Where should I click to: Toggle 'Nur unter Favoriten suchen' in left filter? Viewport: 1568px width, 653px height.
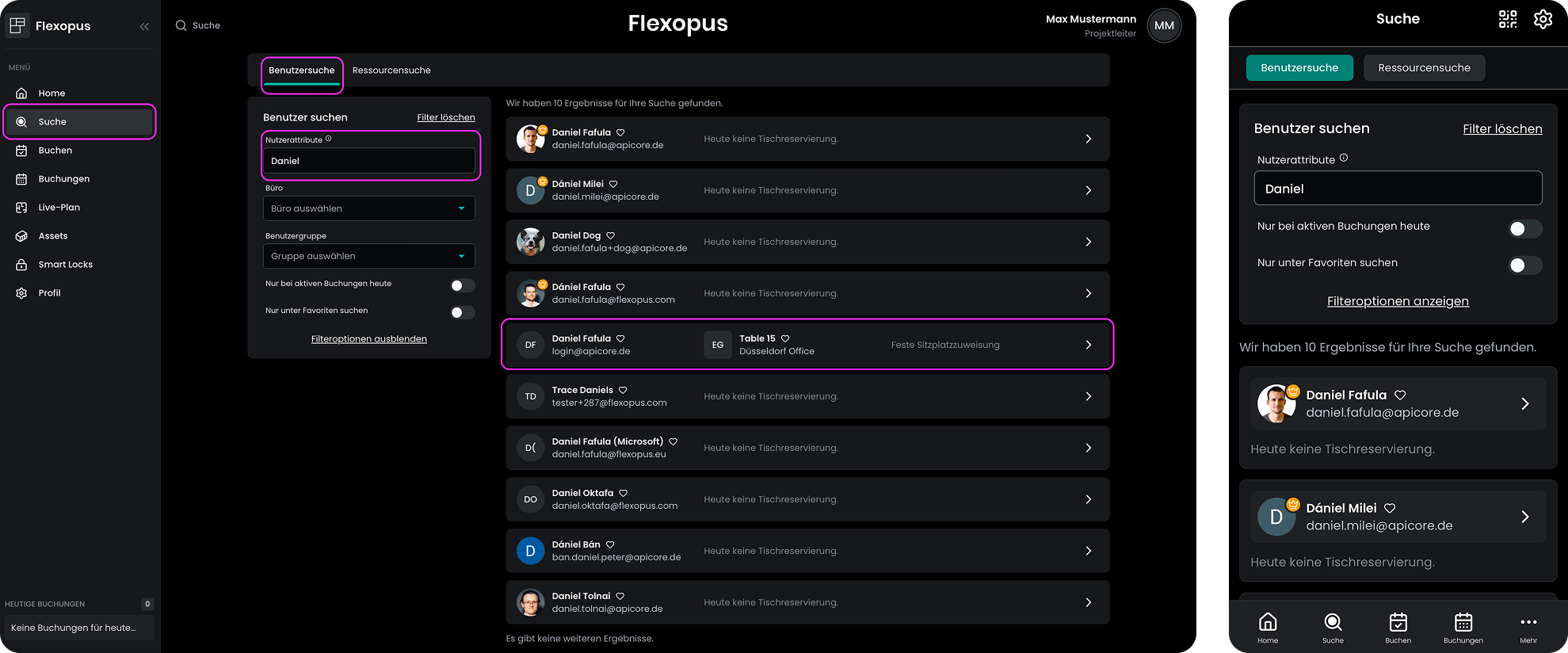[462, 312]
